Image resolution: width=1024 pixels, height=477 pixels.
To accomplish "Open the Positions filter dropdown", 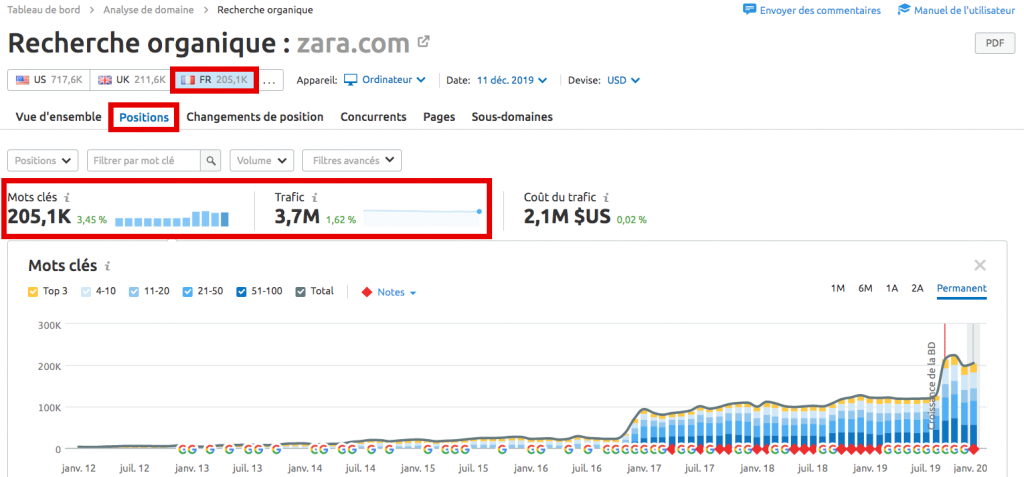I will coord(42,160).
